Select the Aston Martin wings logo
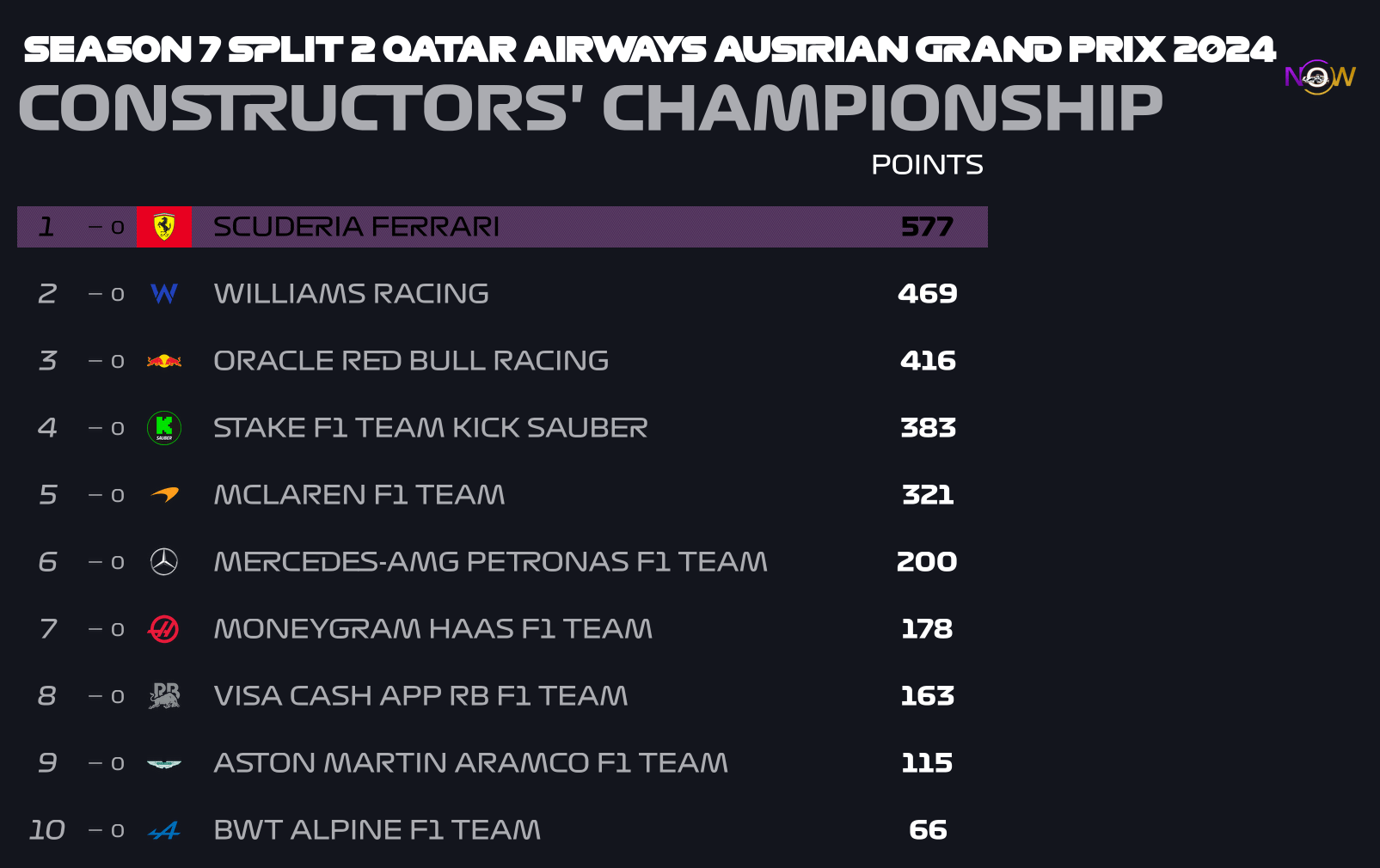The height and width of the screenshot is (868, 1380). click(x=164, y=763)
